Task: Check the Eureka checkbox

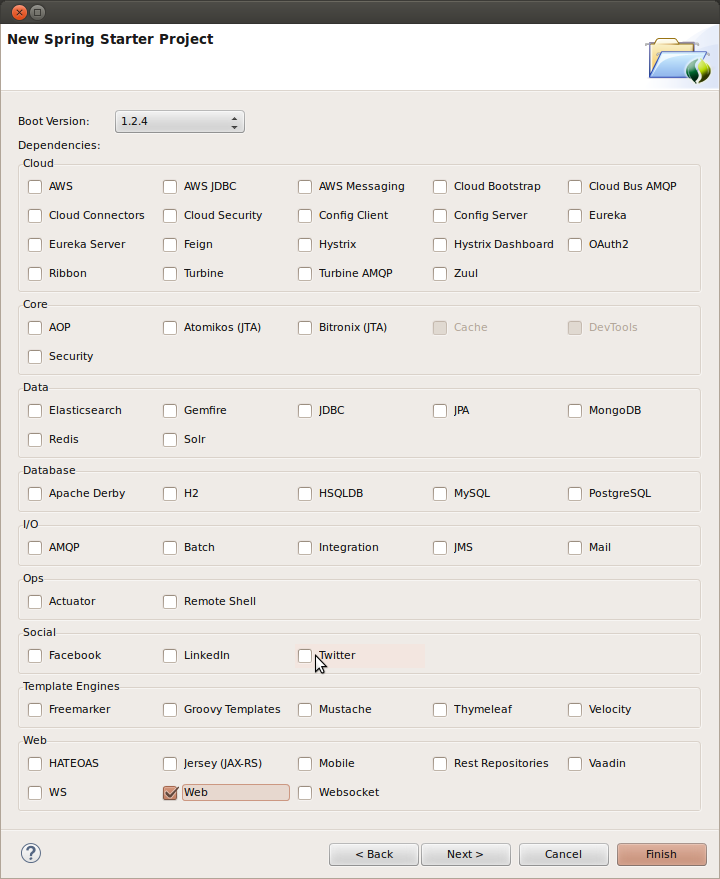Action: tap(575, 216)
